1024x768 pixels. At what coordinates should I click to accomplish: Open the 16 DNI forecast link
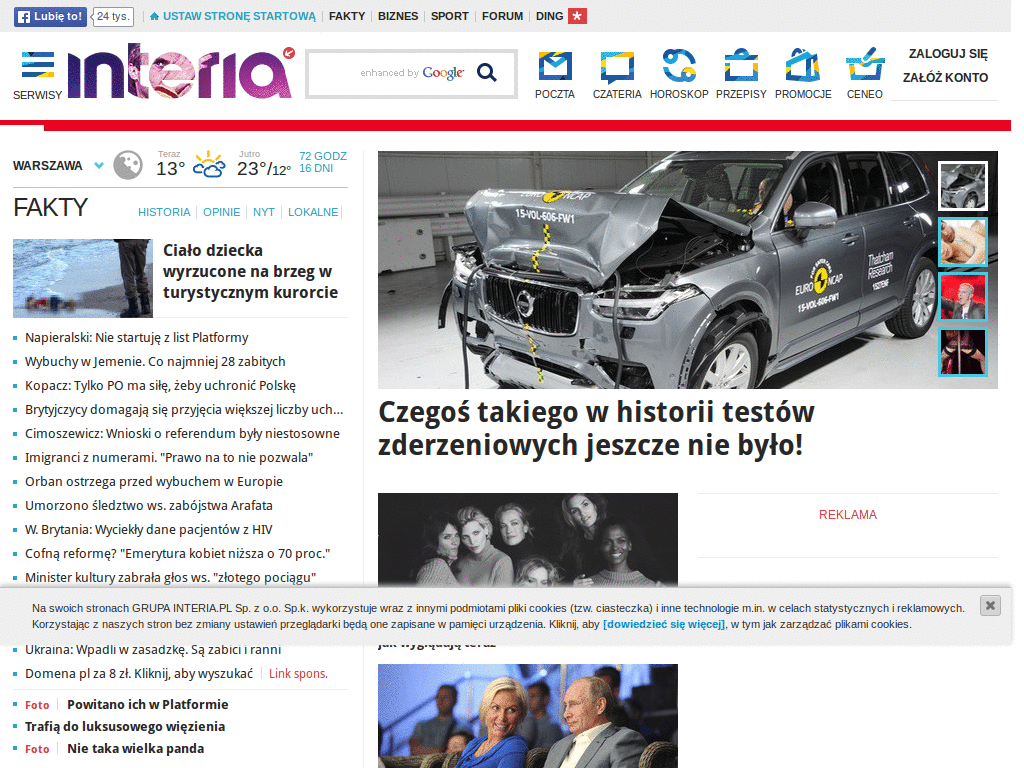[316, 168]
